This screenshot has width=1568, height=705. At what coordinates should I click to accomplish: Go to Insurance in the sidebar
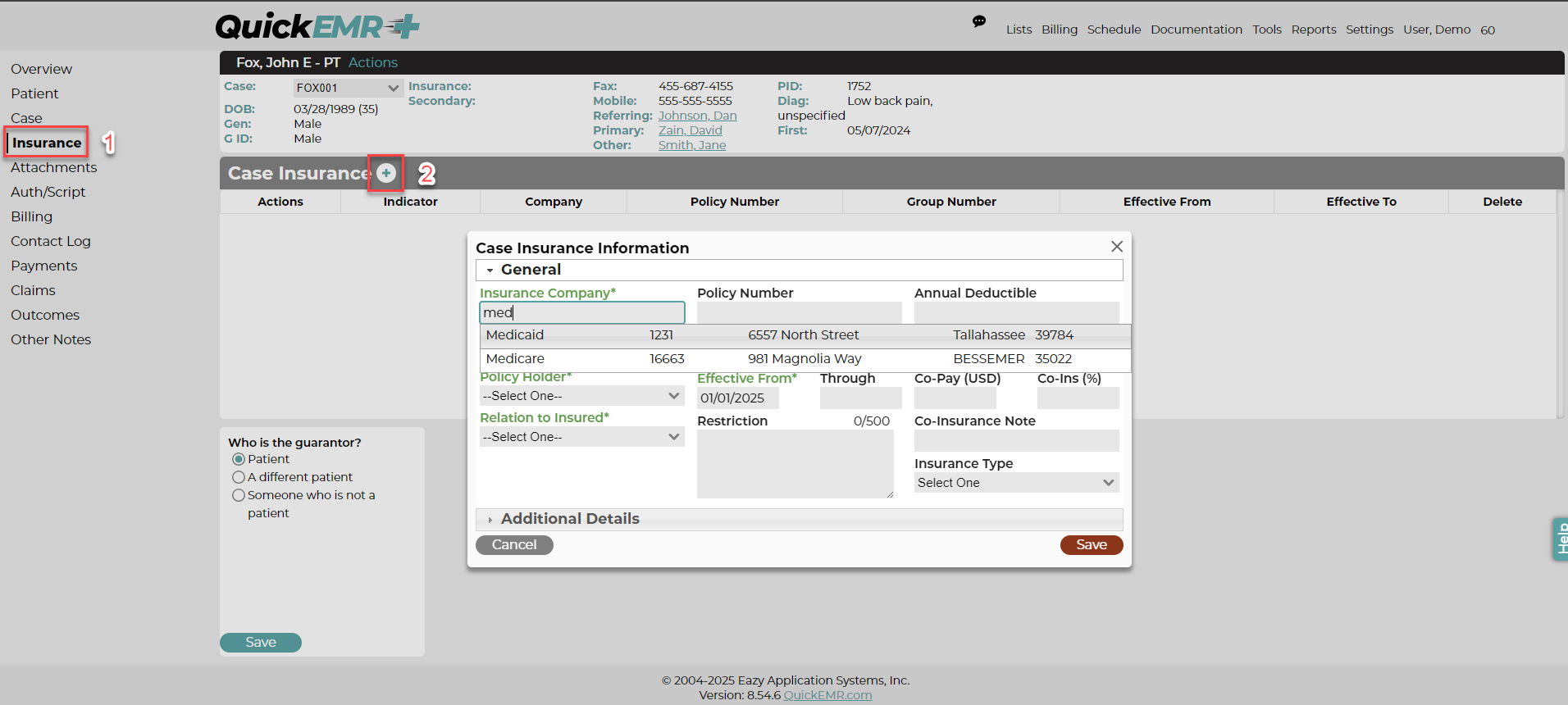[47, 143]
